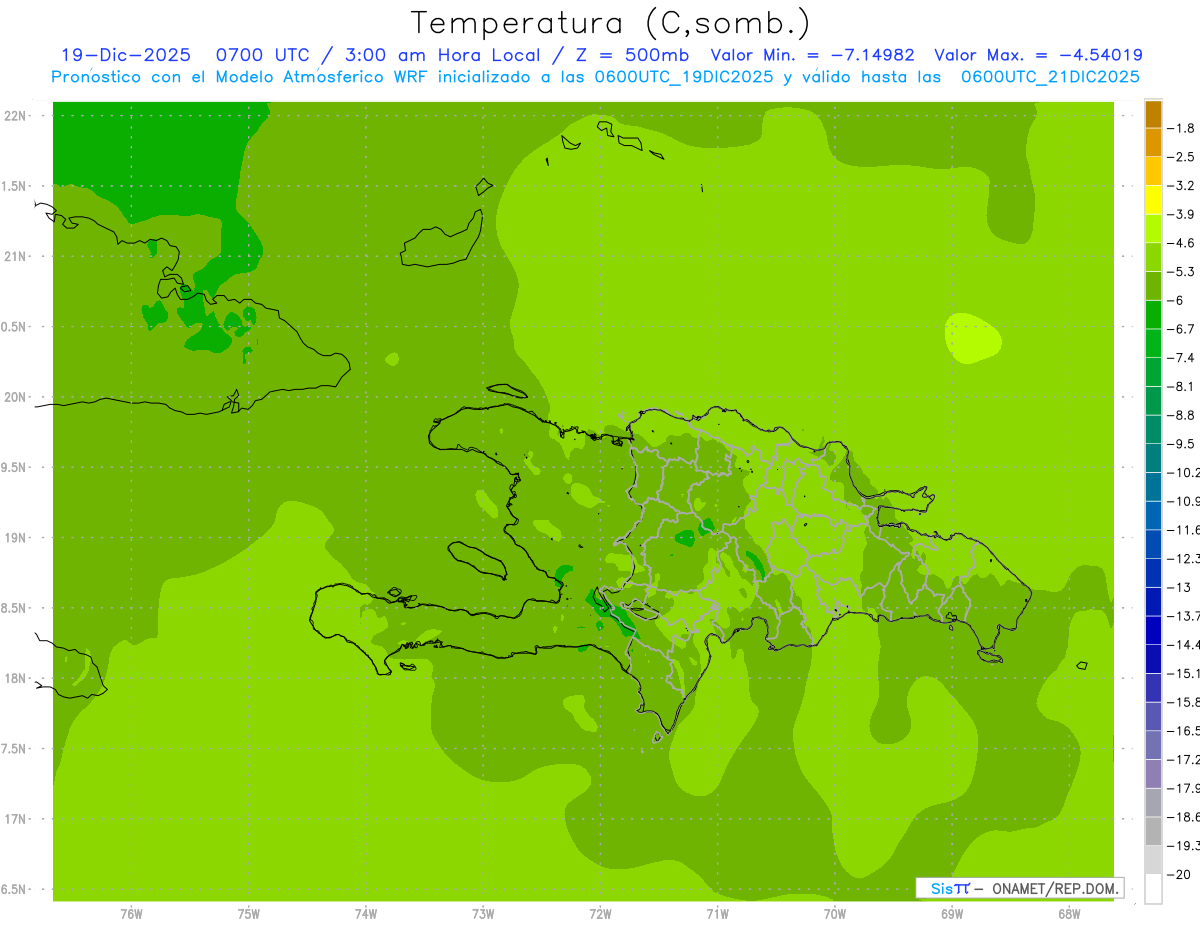
Task: Click the '19N' latitude axis label
Action: tap(15, 538)
